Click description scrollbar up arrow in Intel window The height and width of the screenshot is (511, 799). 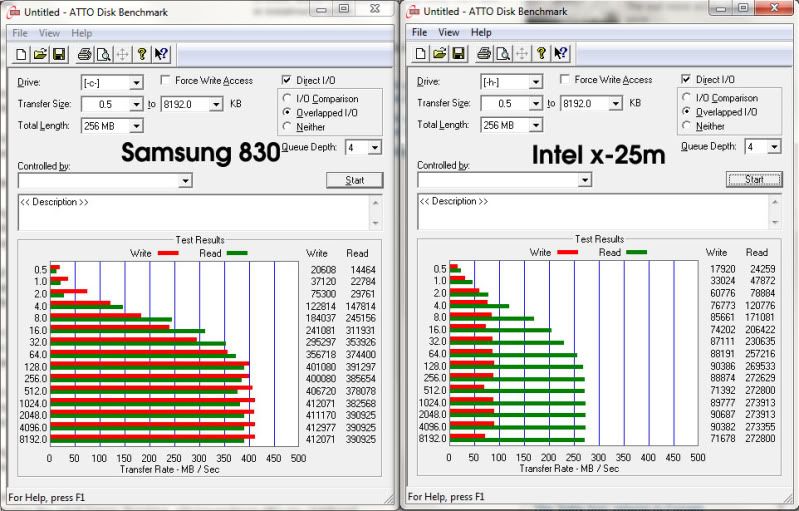(775, 202)
